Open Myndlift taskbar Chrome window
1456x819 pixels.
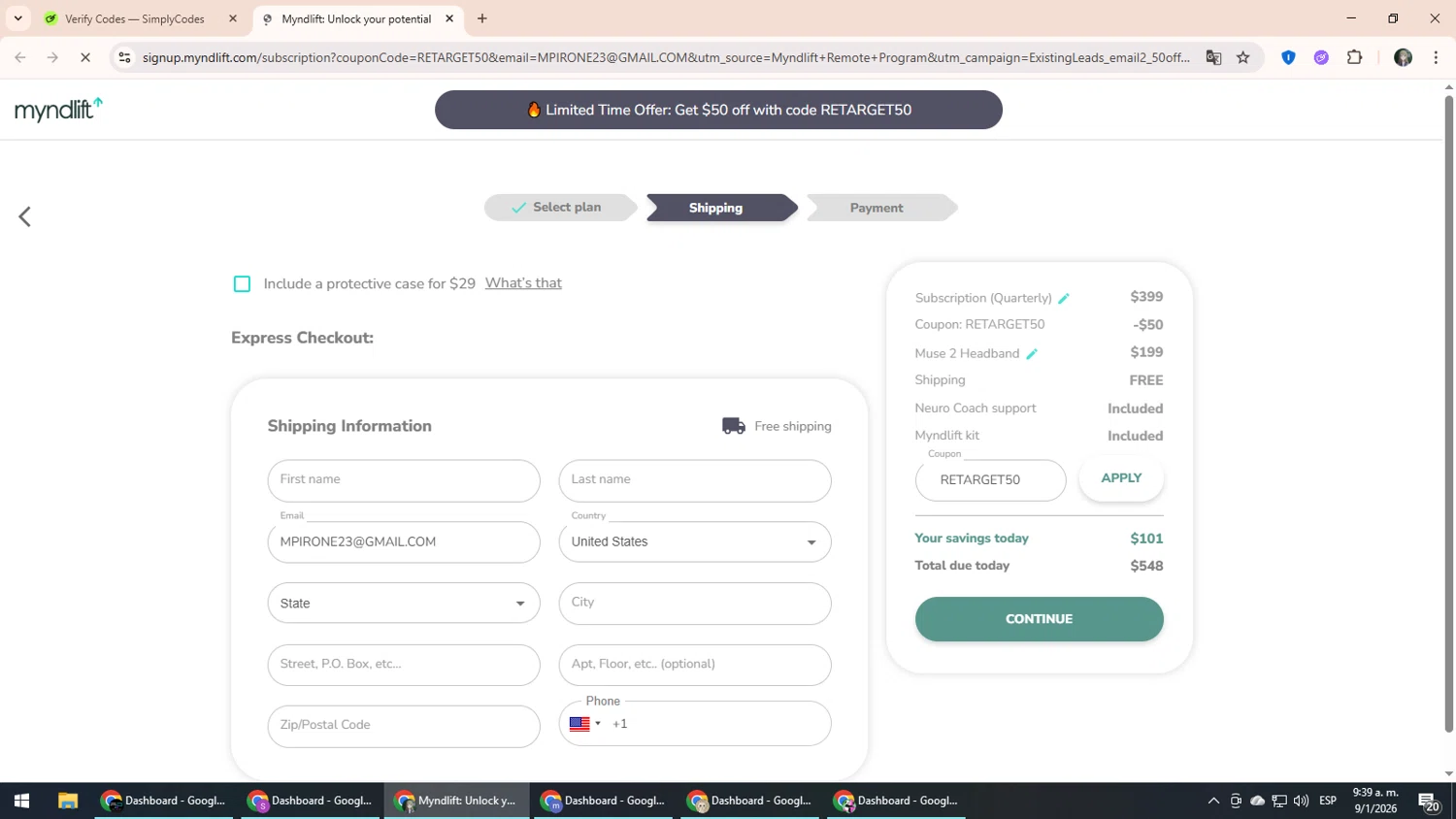[456, 801]
